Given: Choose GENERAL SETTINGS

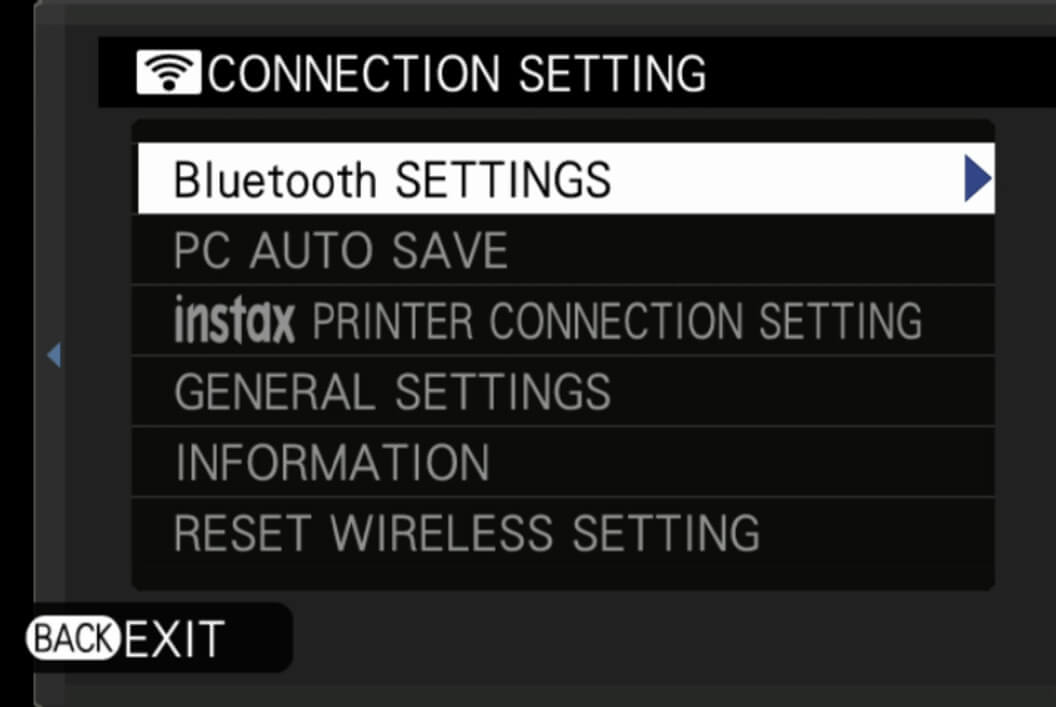Looking at the screenshot, I should (x=563, y=391).
